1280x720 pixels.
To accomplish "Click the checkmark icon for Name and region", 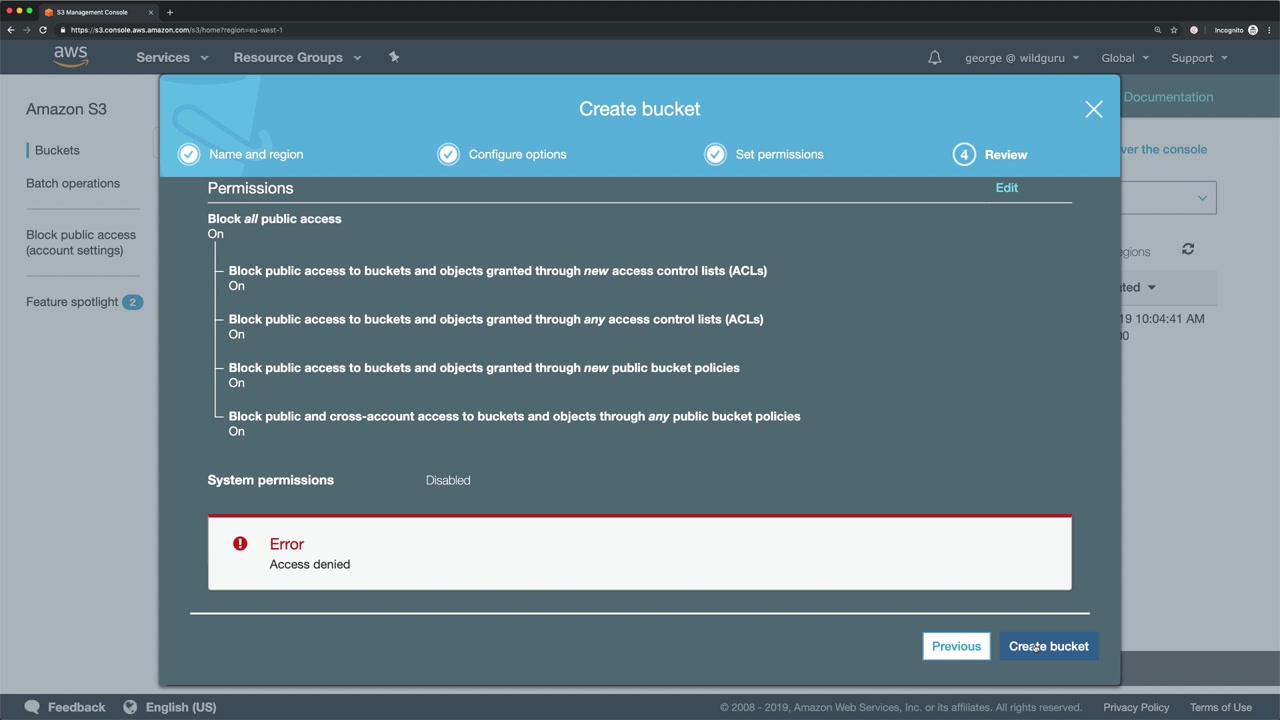I will click(x=189, y=154).
